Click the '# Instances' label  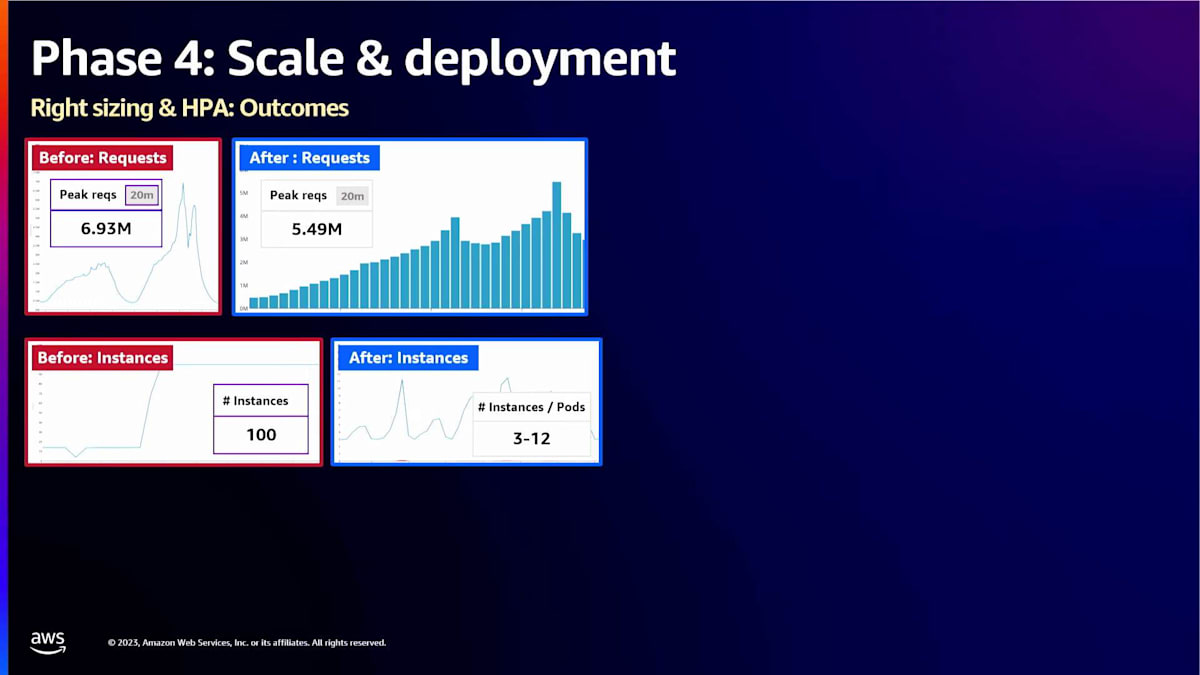coord(255,401)
